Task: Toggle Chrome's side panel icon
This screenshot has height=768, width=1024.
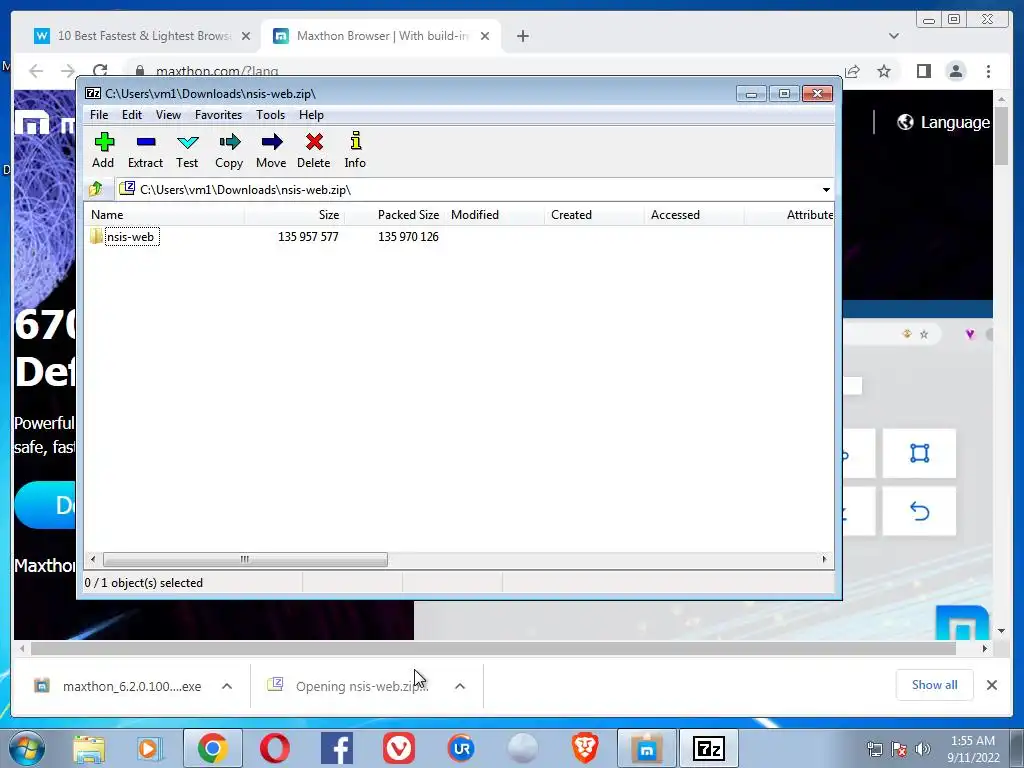Action: tap(923, 71)
